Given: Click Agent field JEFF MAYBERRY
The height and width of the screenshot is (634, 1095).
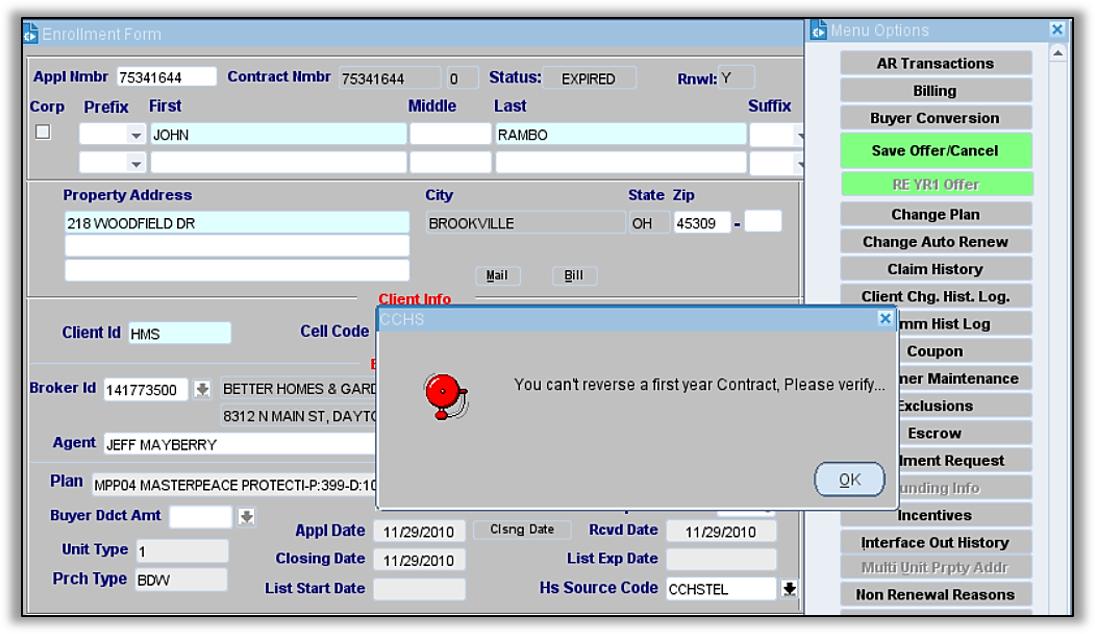Looking at the screenshot, I should pos(240,444).
